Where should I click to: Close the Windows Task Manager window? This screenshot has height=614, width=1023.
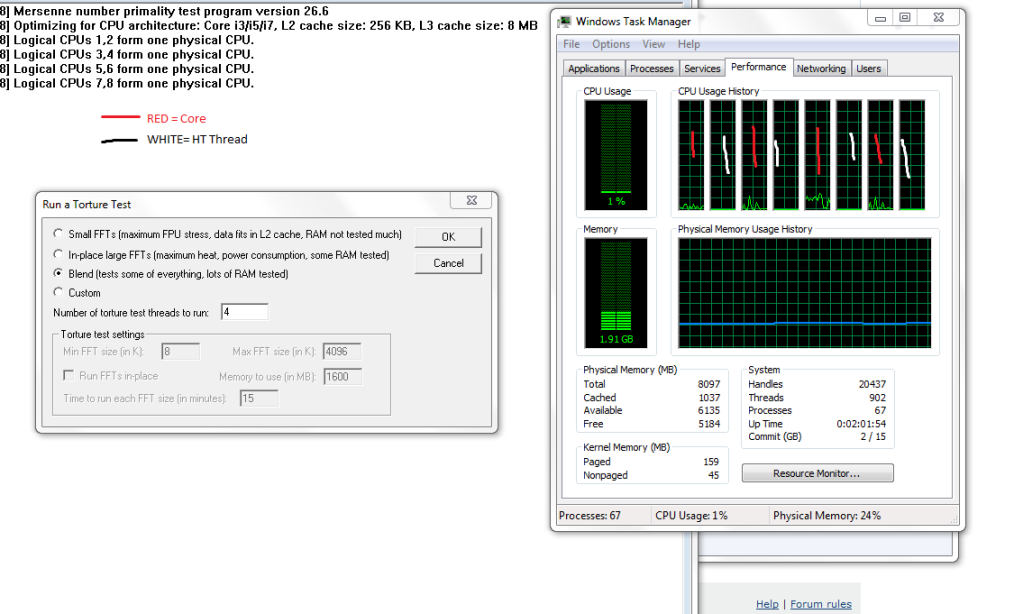[x=938, y=18]
